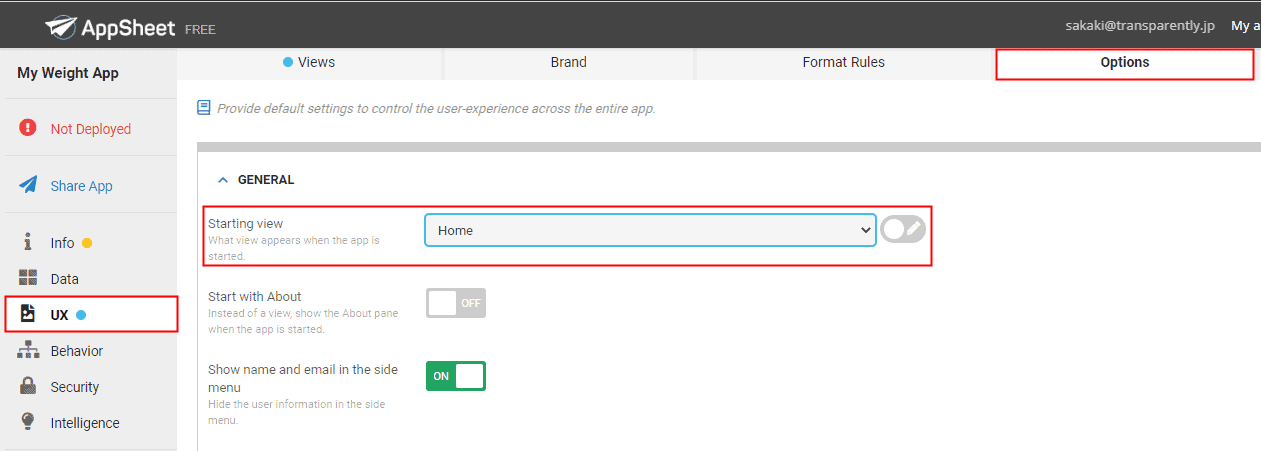
Task: Click the Behavior hierarchy icon
Action: pyautogui.click(x=28, y=351)
